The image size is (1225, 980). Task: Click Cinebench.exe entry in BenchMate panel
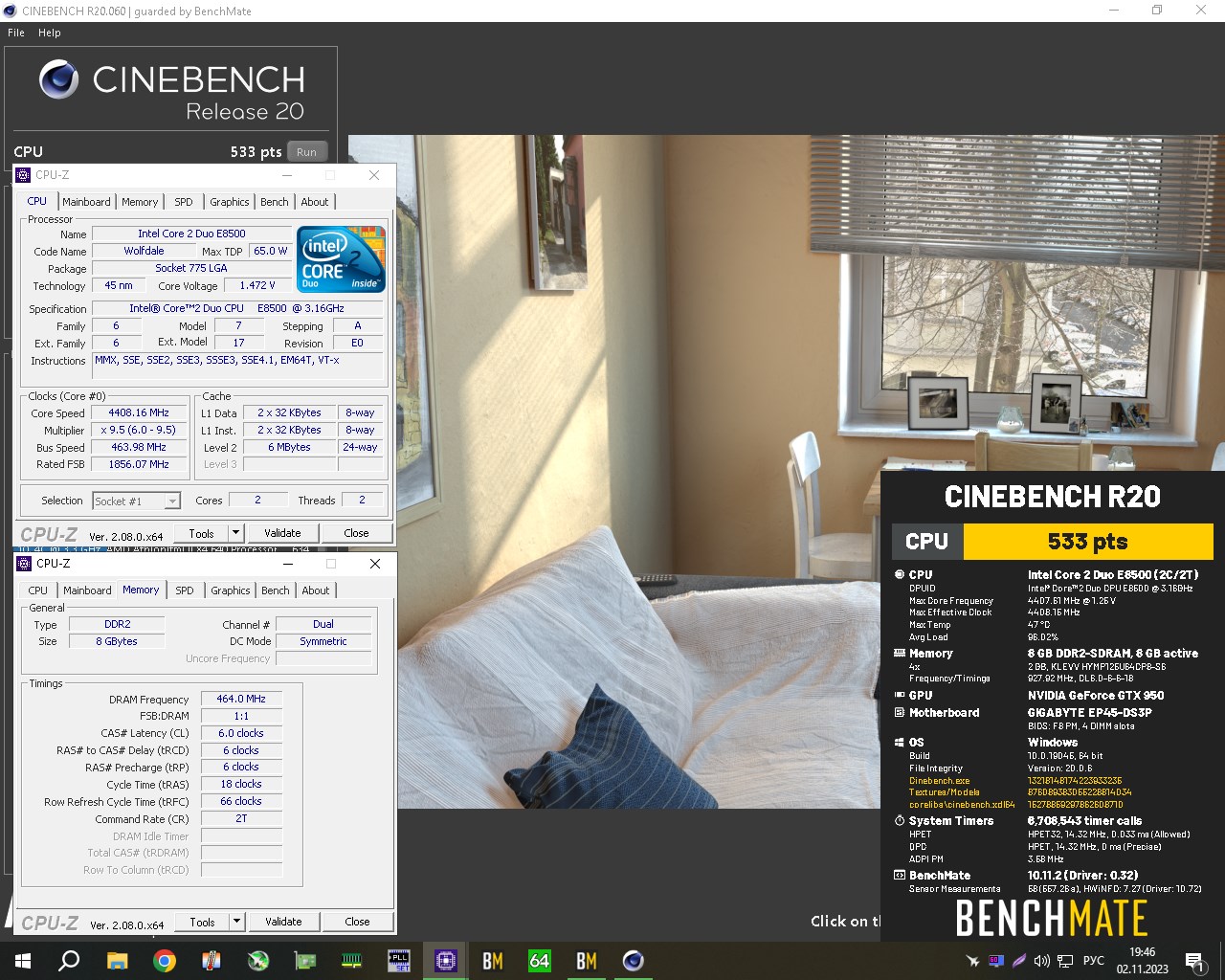(939, 781)
